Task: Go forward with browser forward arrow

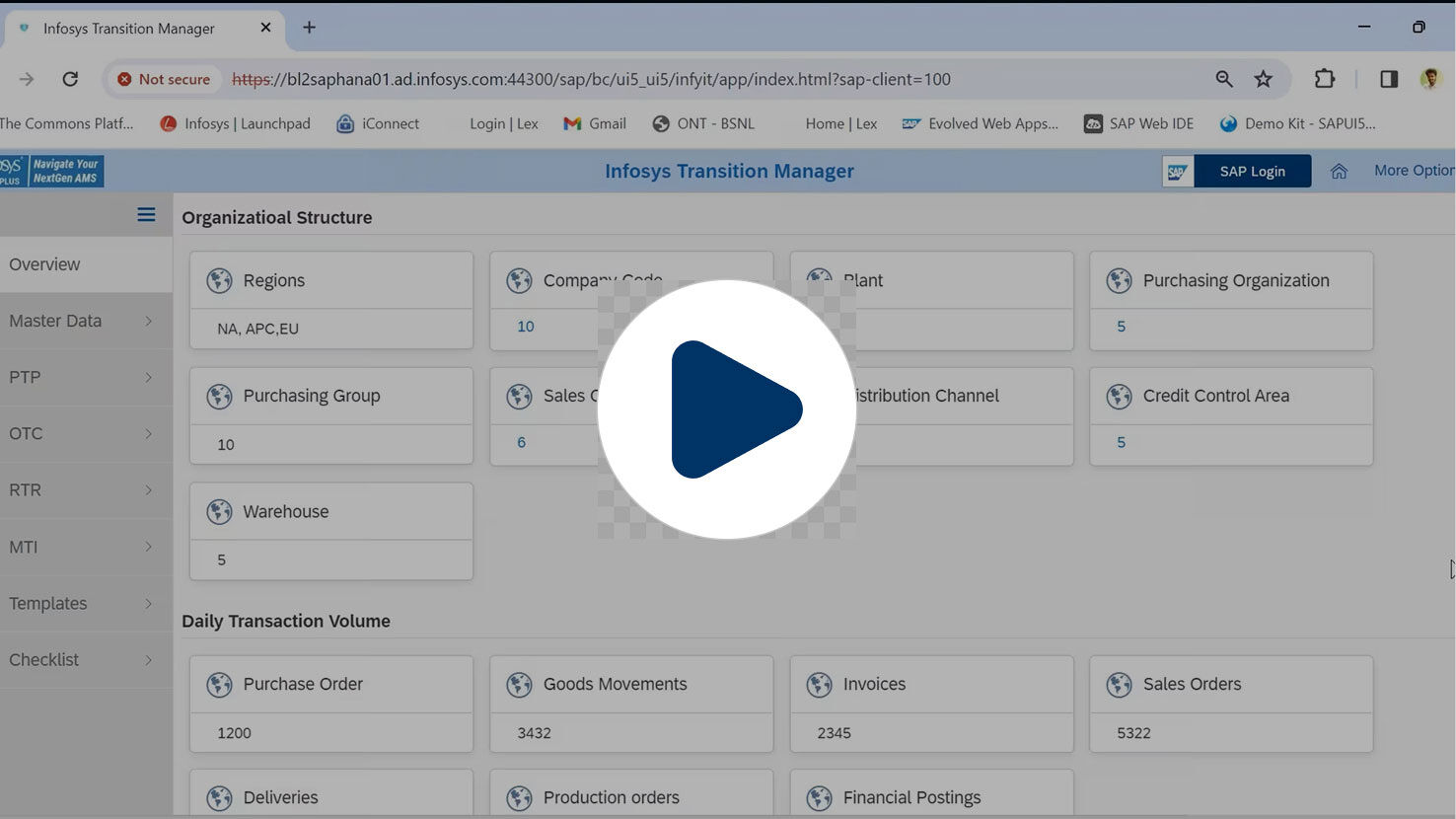Action: click(27, 79)
